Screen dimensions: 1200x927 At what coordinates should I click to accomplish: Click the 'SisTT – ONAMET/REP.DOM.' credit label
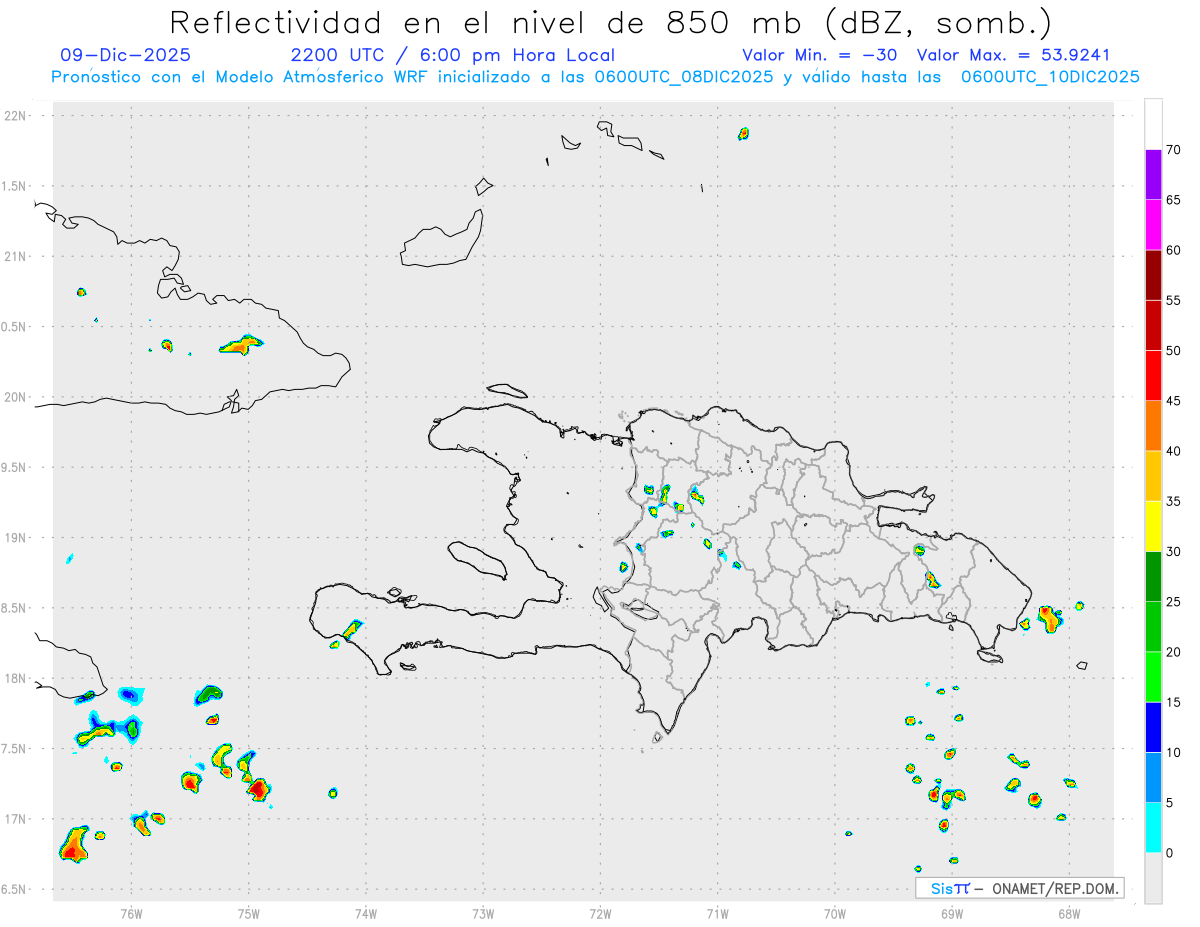1020,888
